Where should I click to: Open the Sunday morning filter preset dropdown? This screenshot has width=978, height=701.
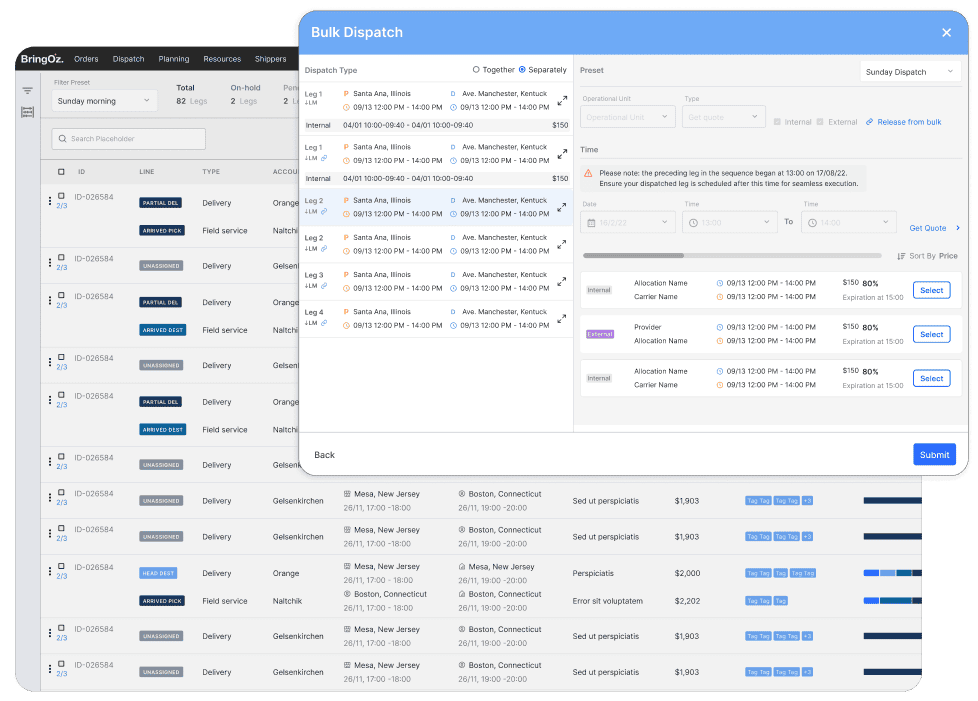tap(104, 100)
